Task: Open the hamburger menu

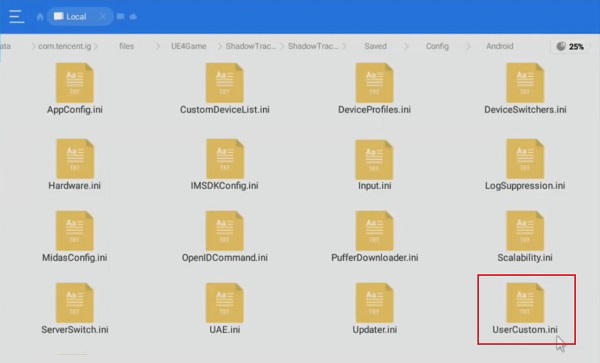Action: (16, 16)
